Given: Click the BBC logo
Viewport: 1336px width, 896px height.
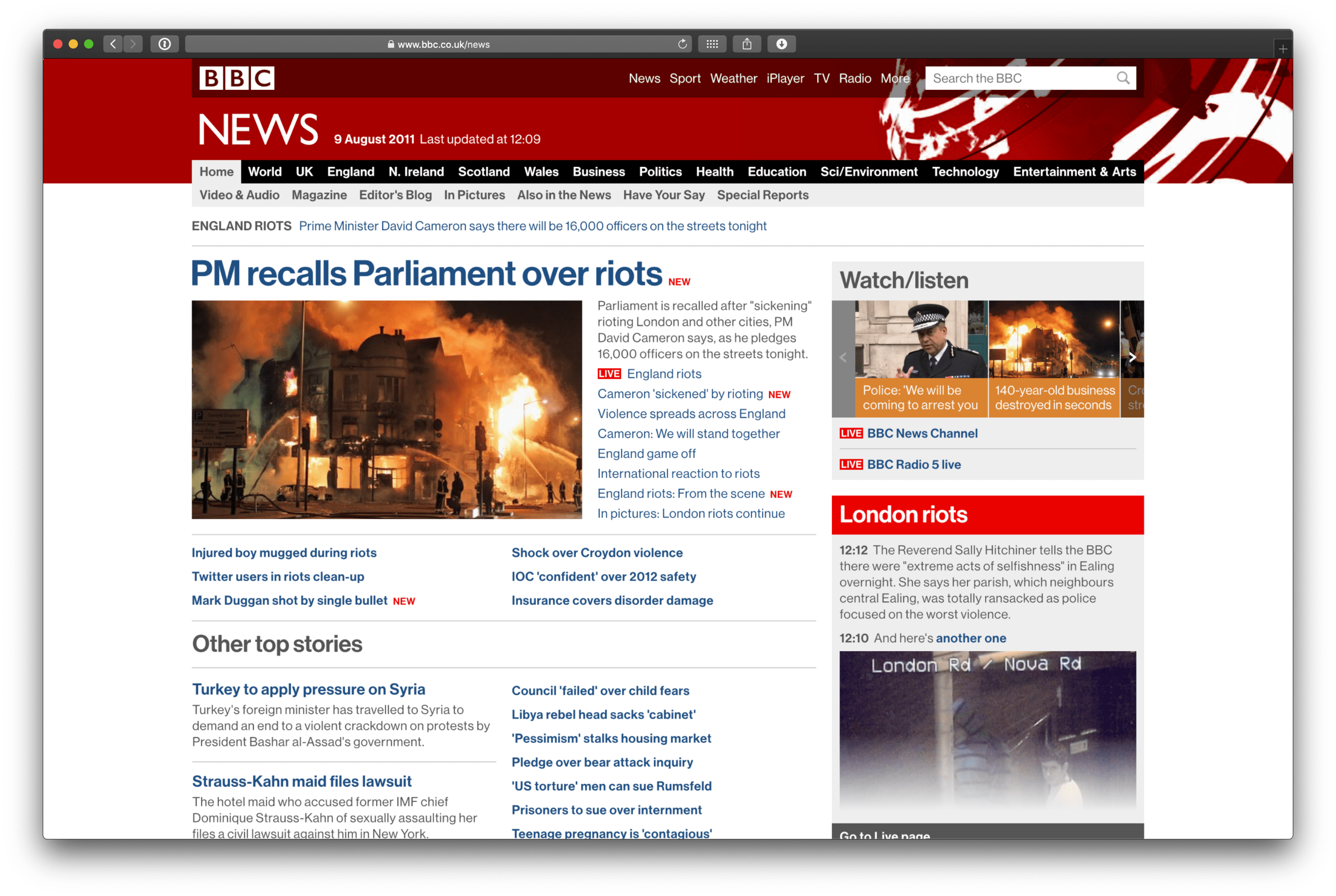Looking at the screenshot, I should pyautogui.click(x=236, y=78).
